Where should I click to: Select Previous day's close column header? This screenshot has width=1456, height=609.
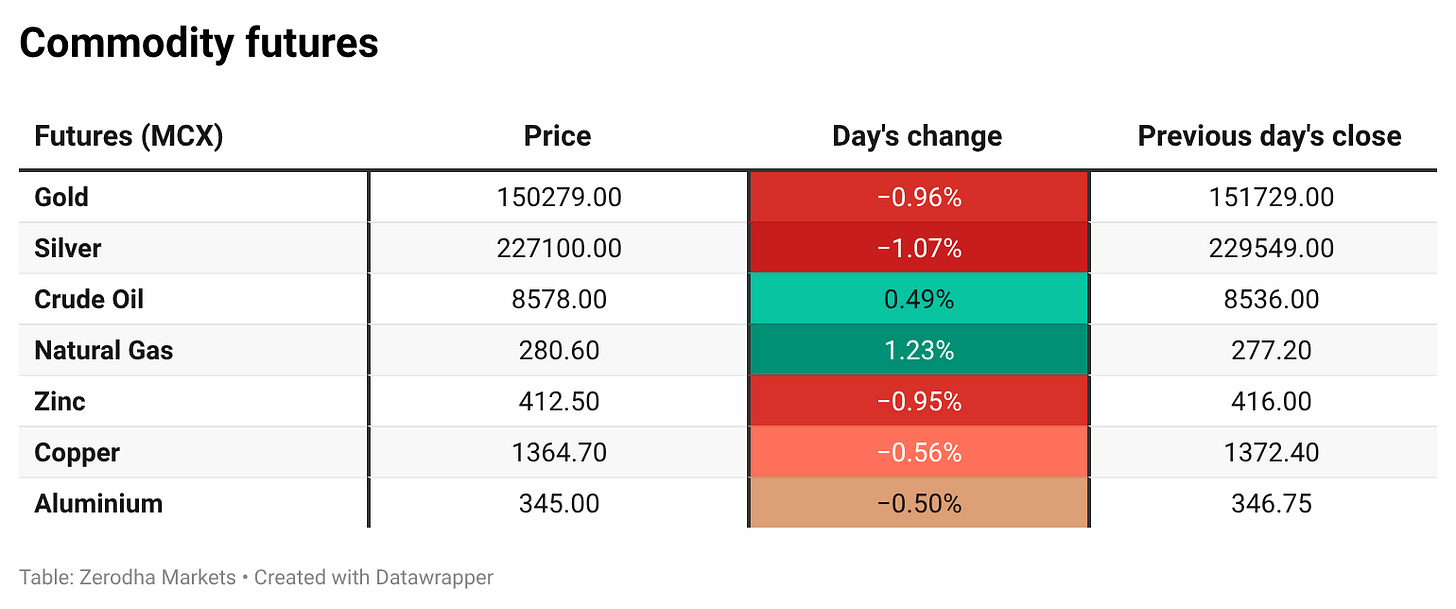tap(1270, 136)
